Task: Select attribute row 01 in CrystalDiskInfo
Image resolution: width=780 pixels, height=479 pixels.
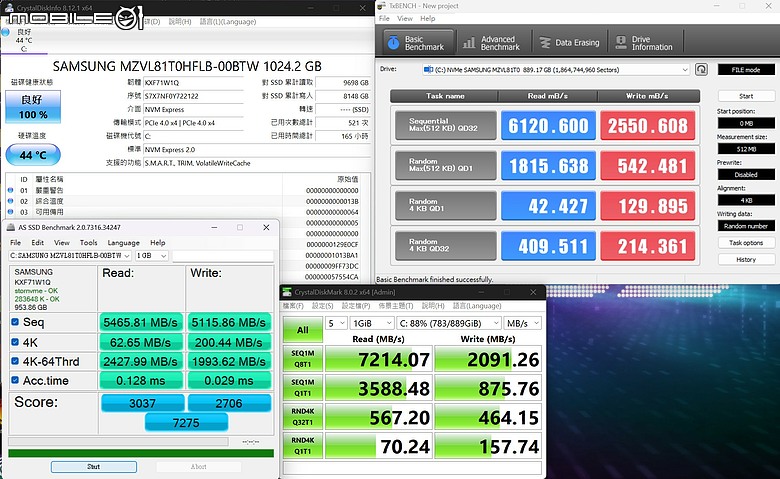Action: 183,190
